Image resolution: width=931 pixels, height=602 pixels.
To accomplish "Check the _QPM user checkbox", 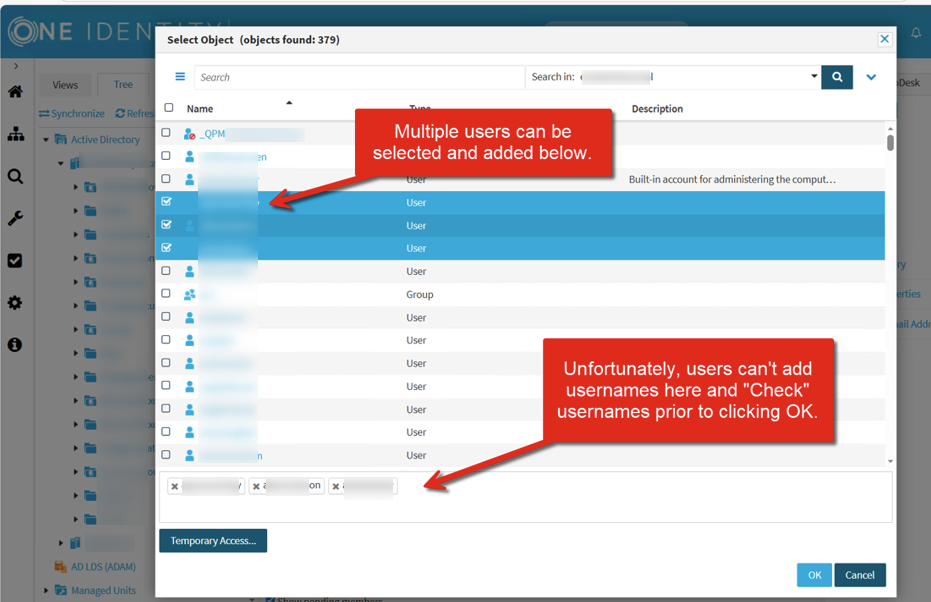I will tap(167, 133).
